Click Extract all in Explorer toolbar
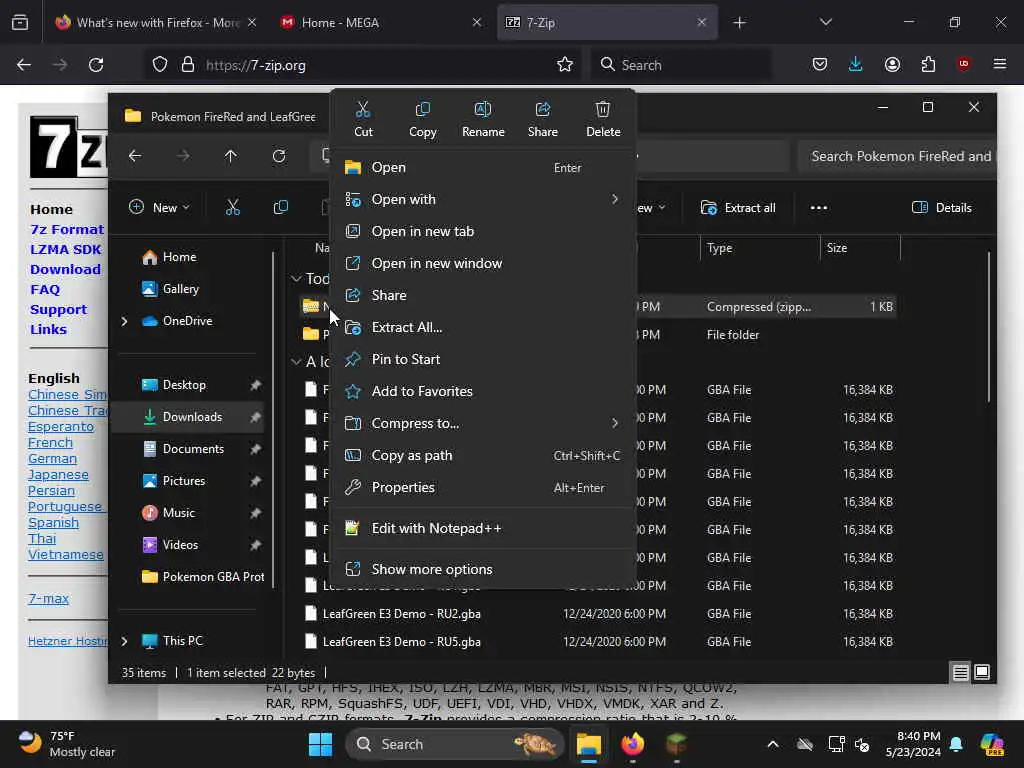Image resolution: width=1024 pixels, height=768 pixels. click(x=738, y=208)
